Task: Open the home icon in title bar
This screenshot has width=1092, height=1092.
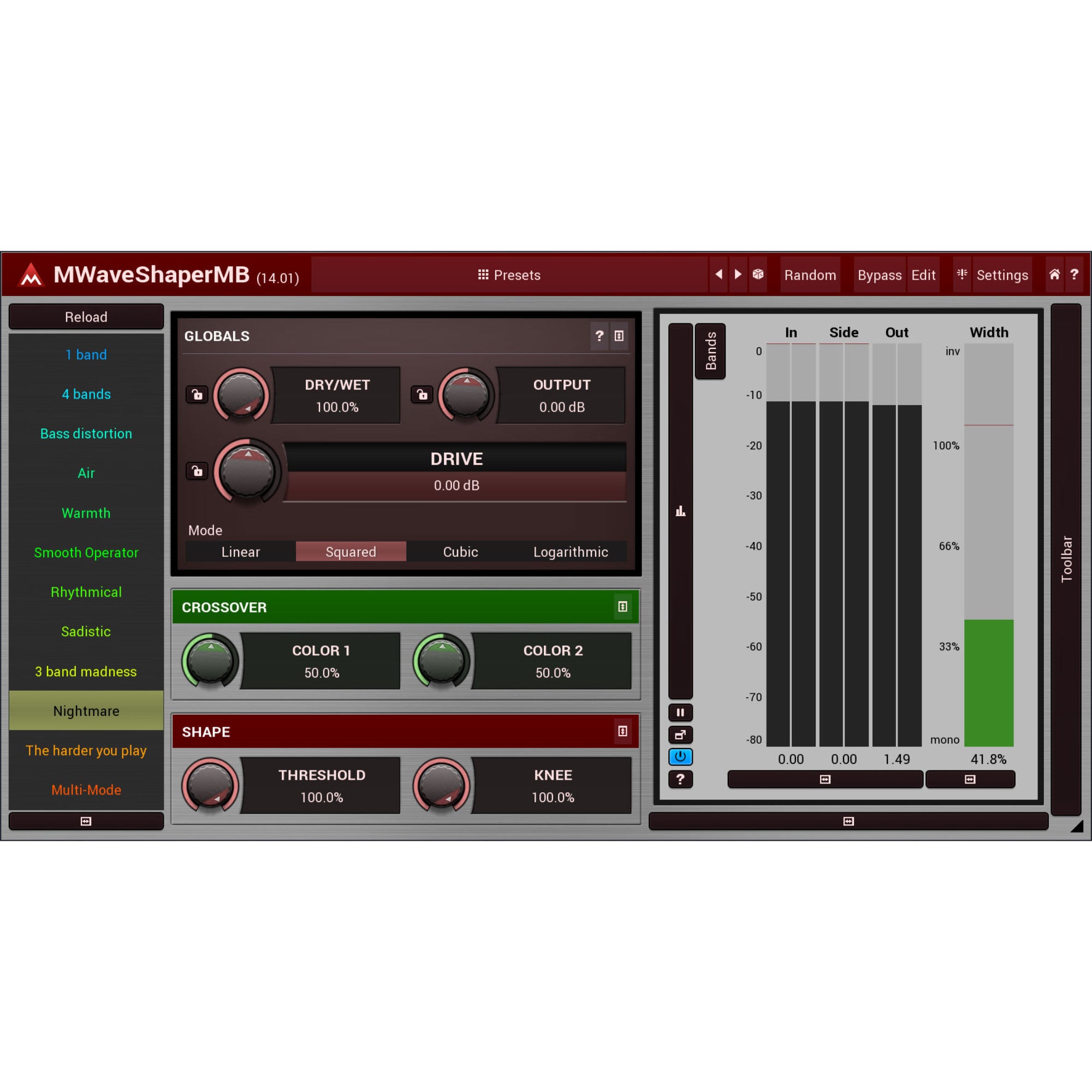Action: coord(1055,275)
